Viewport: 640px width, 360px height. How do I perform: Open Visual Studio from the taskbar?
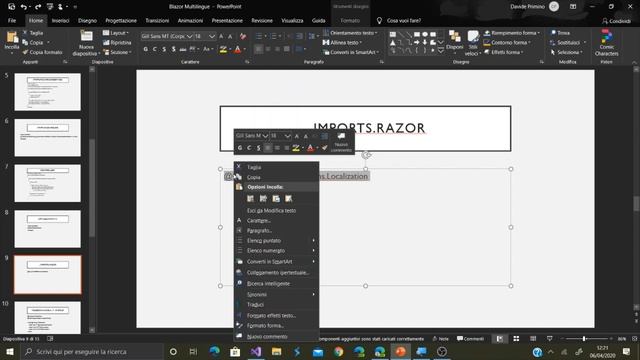(256, 351)
